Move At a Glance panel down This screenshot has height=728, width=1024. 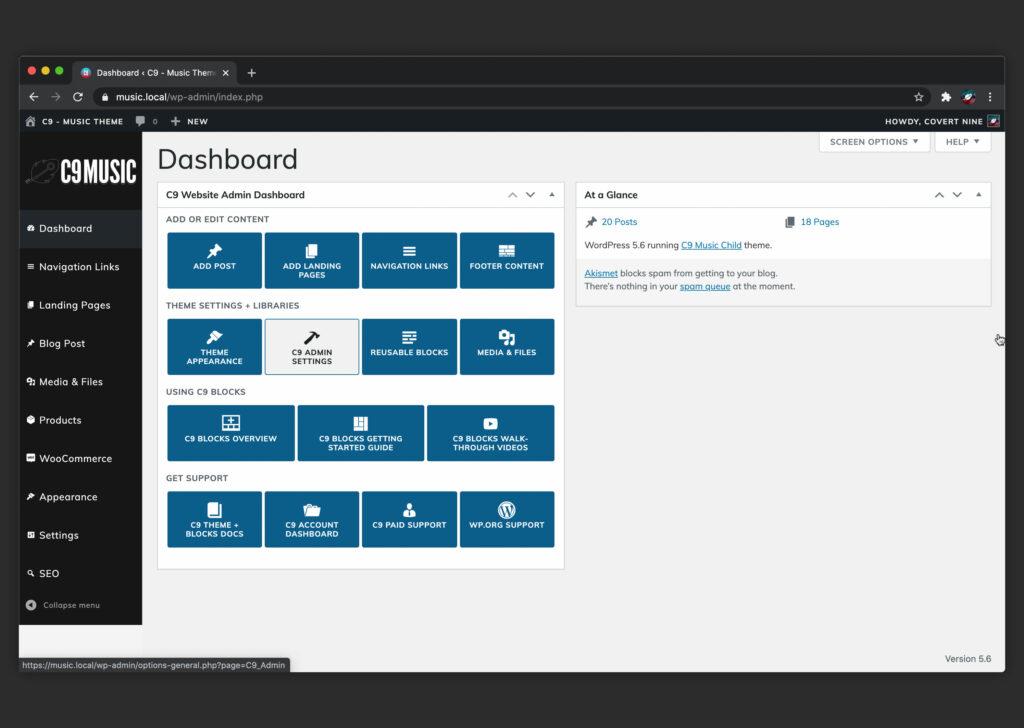tap(957, 195)
